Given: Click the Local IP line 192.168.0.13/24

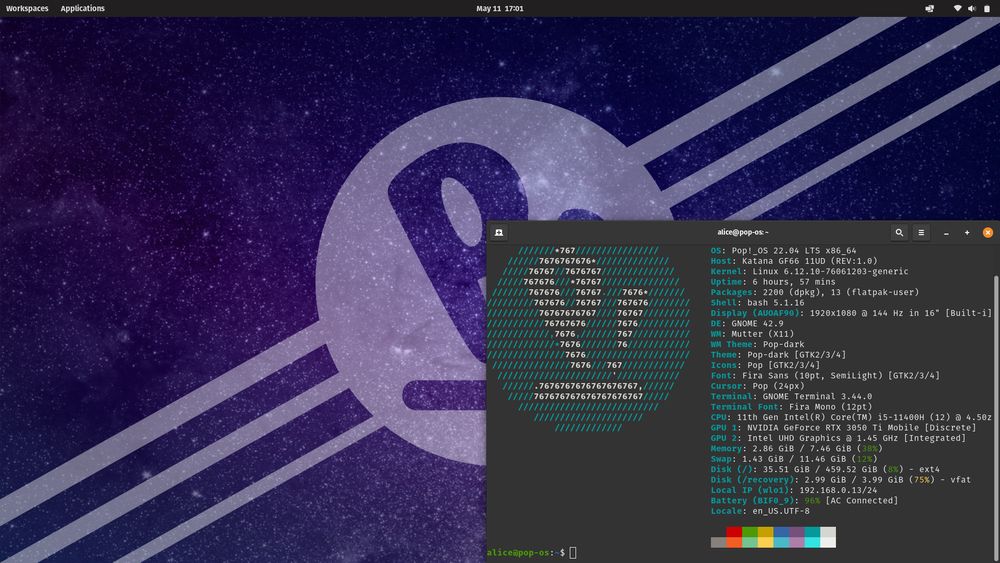Looking at the screenshot, I should click(794, 490).
